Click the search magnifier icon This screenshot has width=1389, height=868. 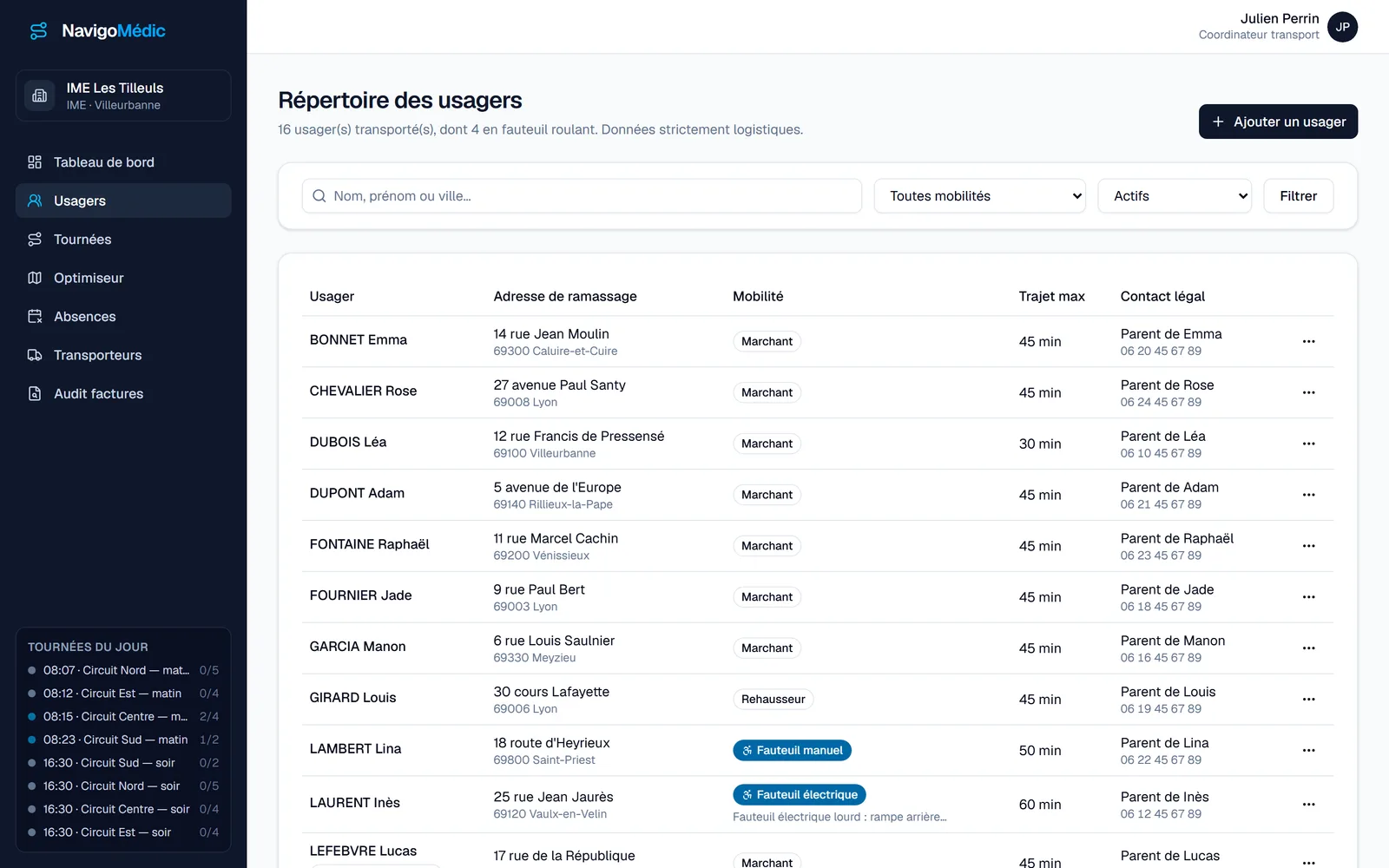(x=319, y=196)
